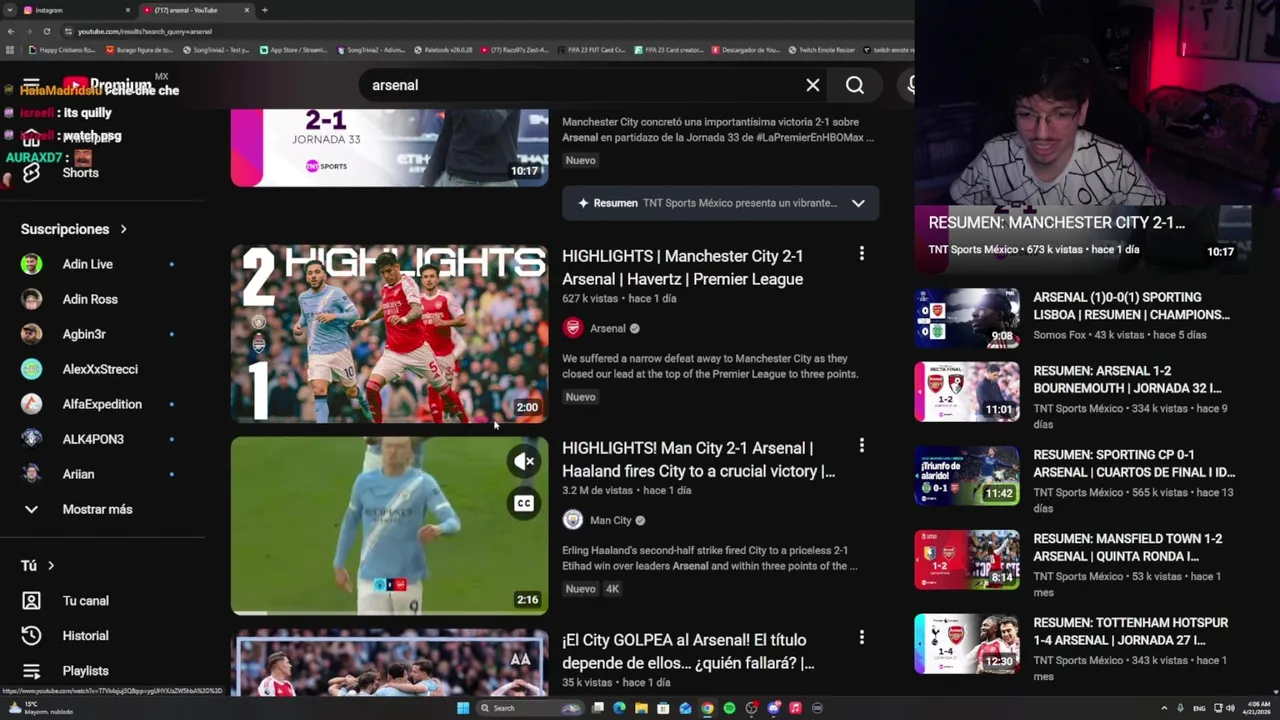Screen dimensions: 1280x720
Task: Open the Windows Start menu
Action: [x=463, y=708]
